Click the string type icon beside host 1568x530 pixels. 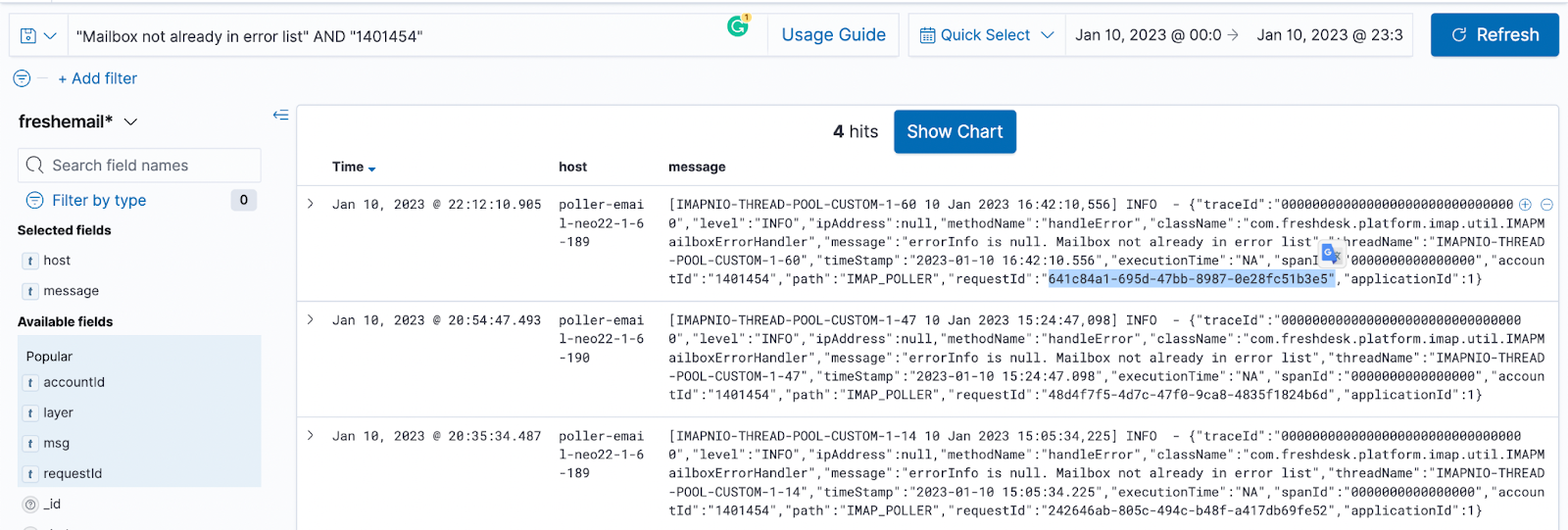(x=30, y=261)
